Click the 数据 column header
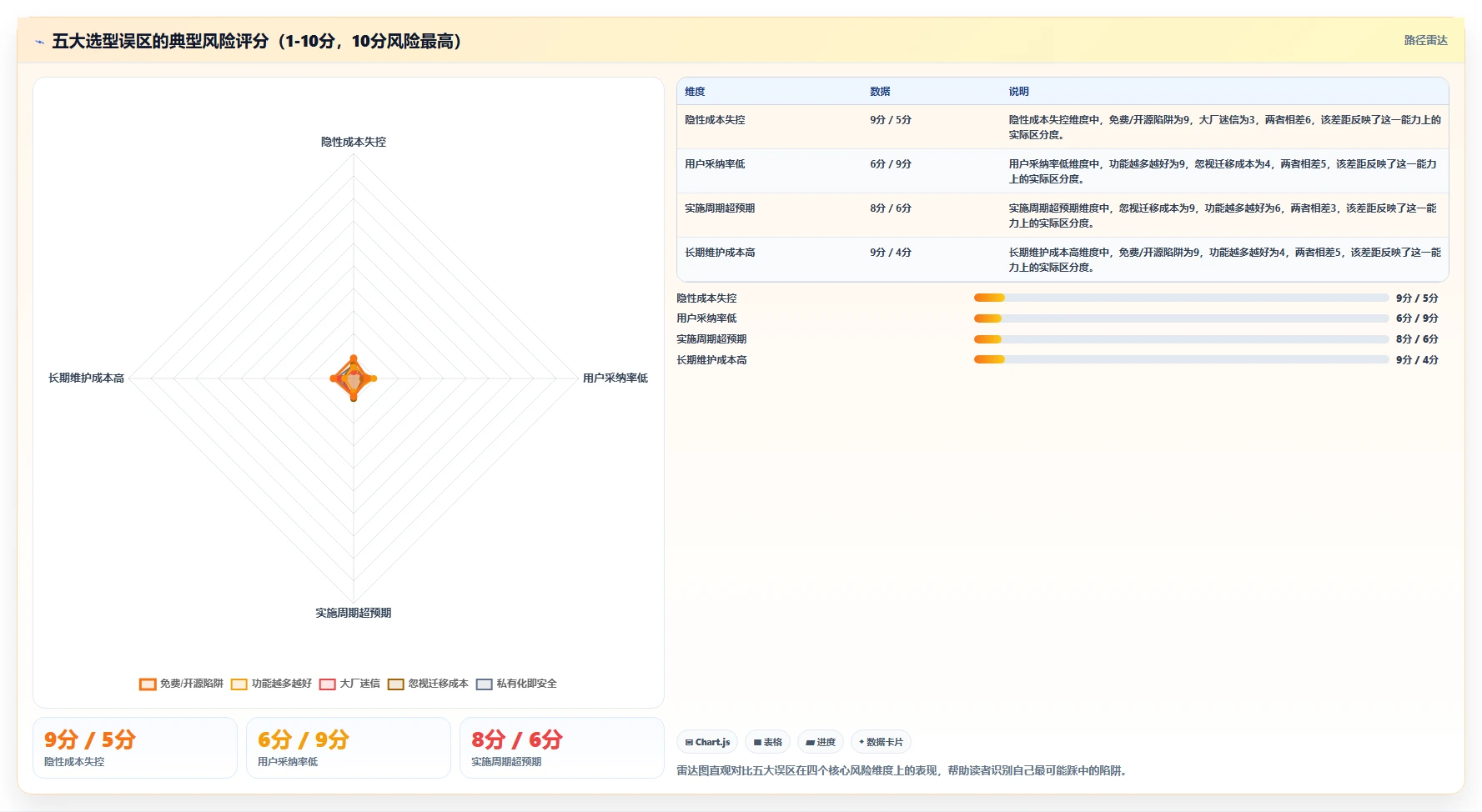Screen dimensions: 1482x812 coord(880,92)
